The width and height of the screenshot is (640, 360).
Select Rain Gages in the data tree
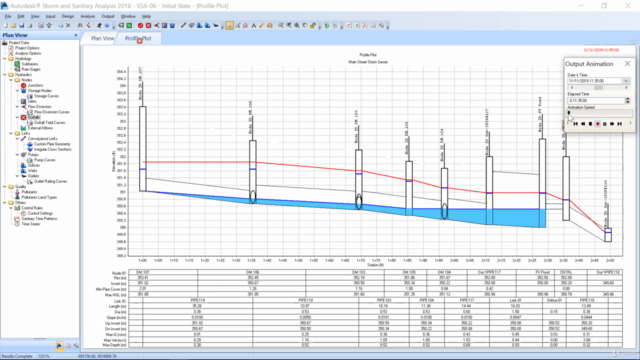31,69
